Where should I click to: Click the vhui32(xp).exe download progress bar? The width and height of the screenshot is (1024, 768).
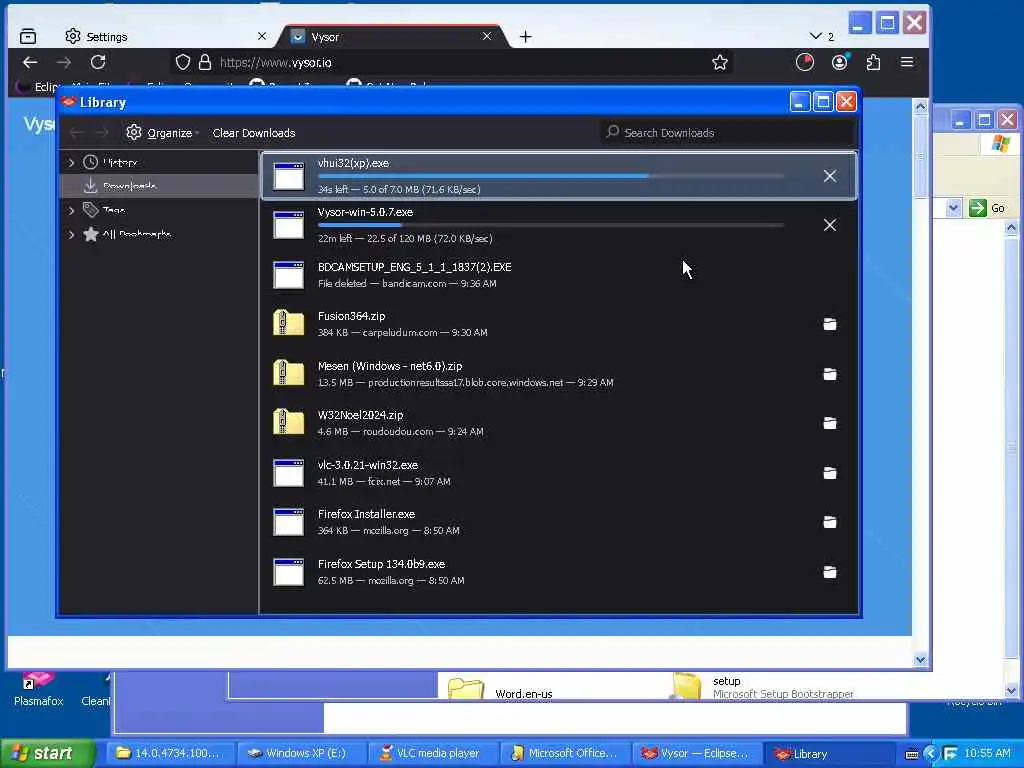point(551,176)
